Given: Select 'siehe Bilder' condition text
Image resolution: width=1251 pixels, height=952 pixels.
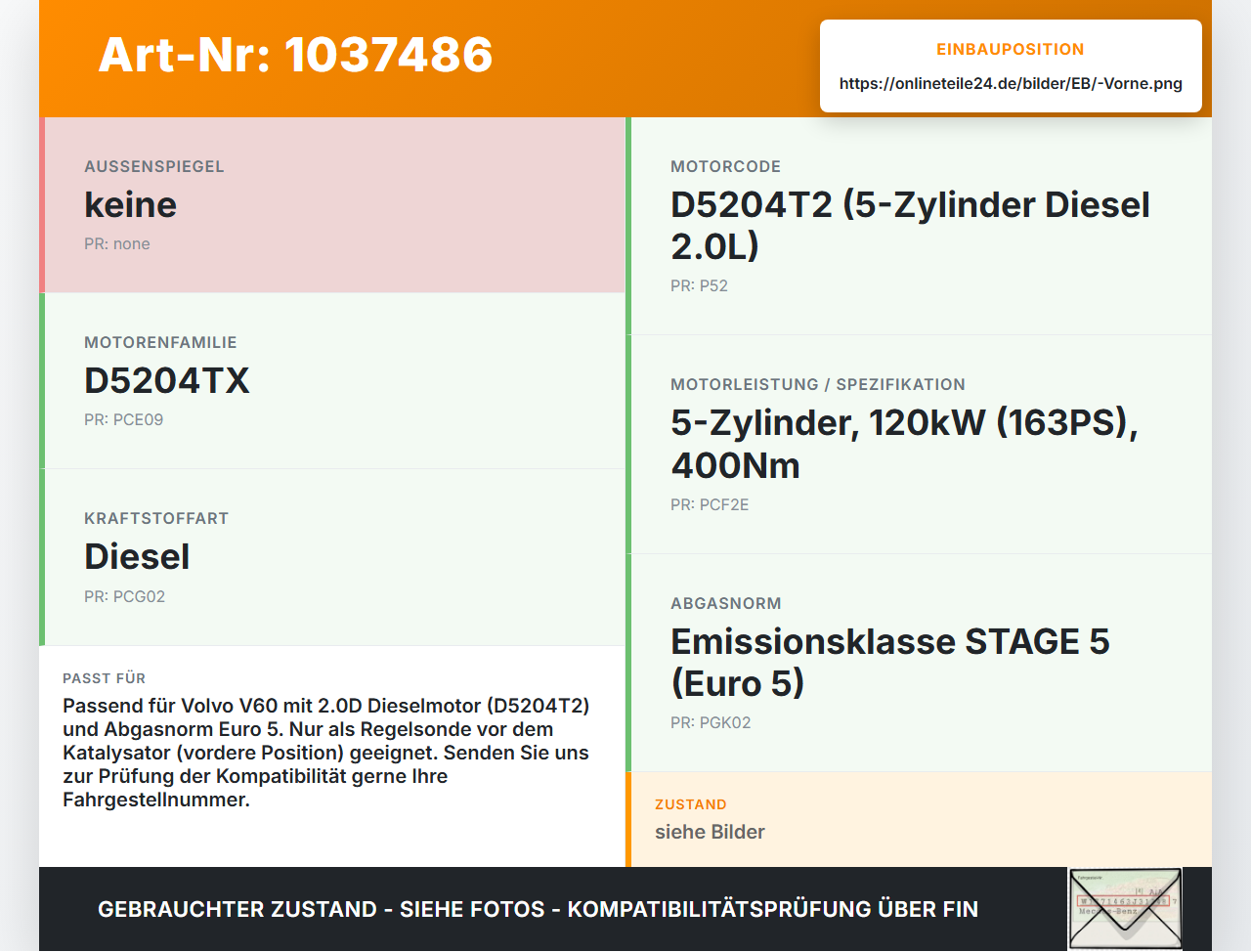Looking at the screenshot, I should (710, 833).
